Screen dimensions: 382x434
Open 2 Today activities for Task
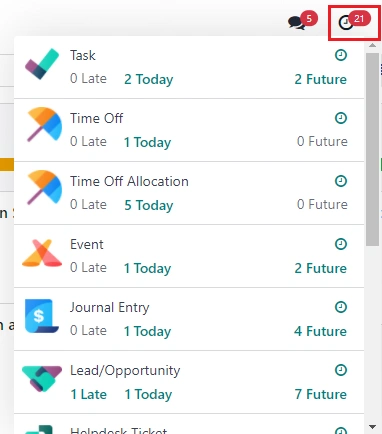[149, 79]
